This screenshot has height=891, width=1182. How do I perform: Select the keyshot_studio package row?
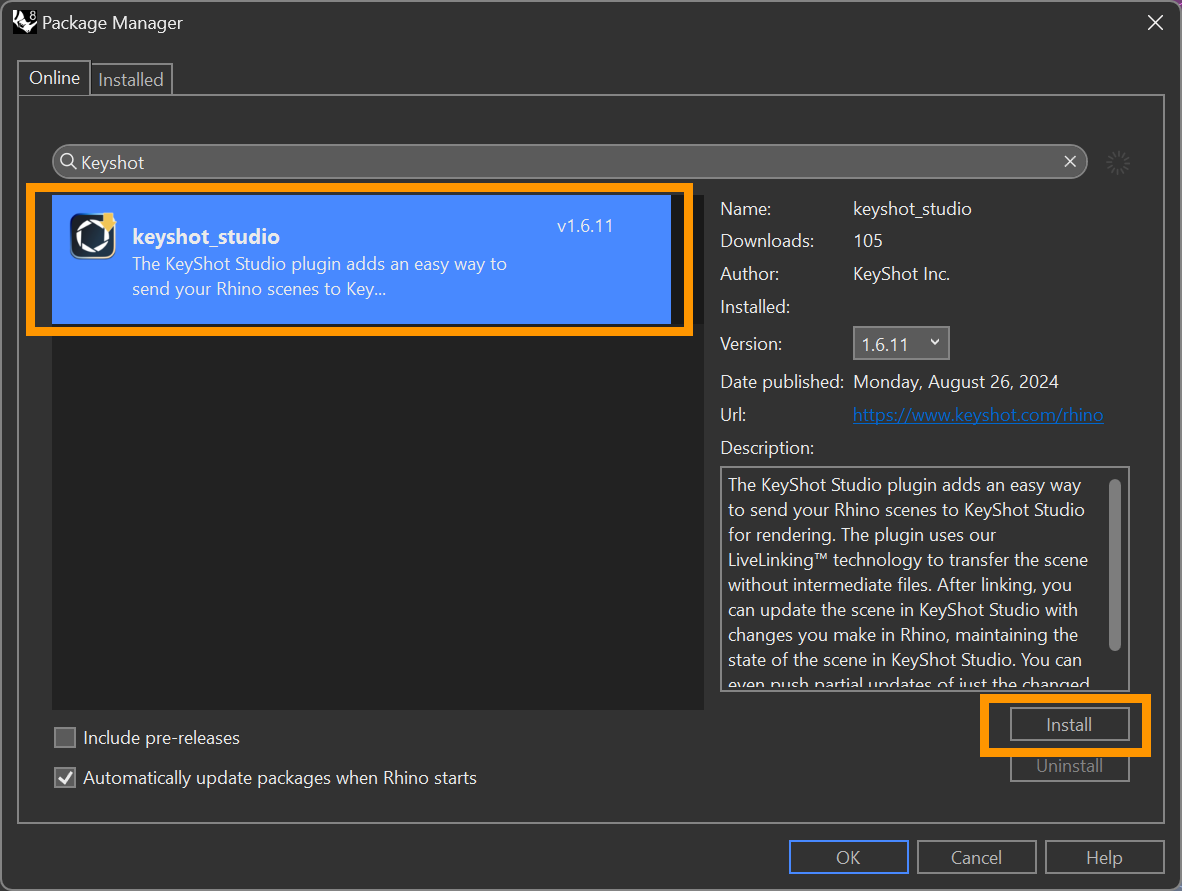(361, 259)
